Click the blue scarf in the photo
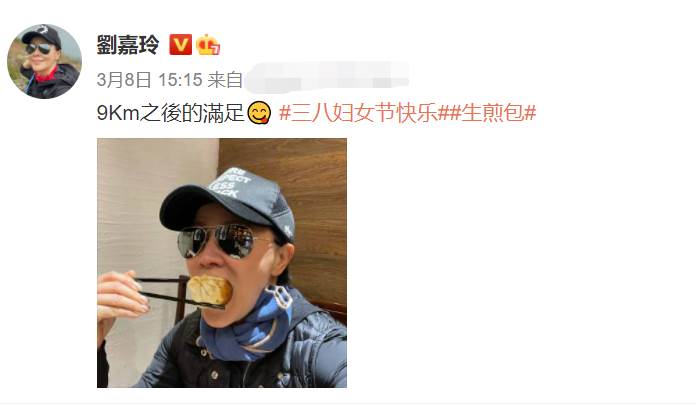 pyautogui.click(x=247, y=326)
